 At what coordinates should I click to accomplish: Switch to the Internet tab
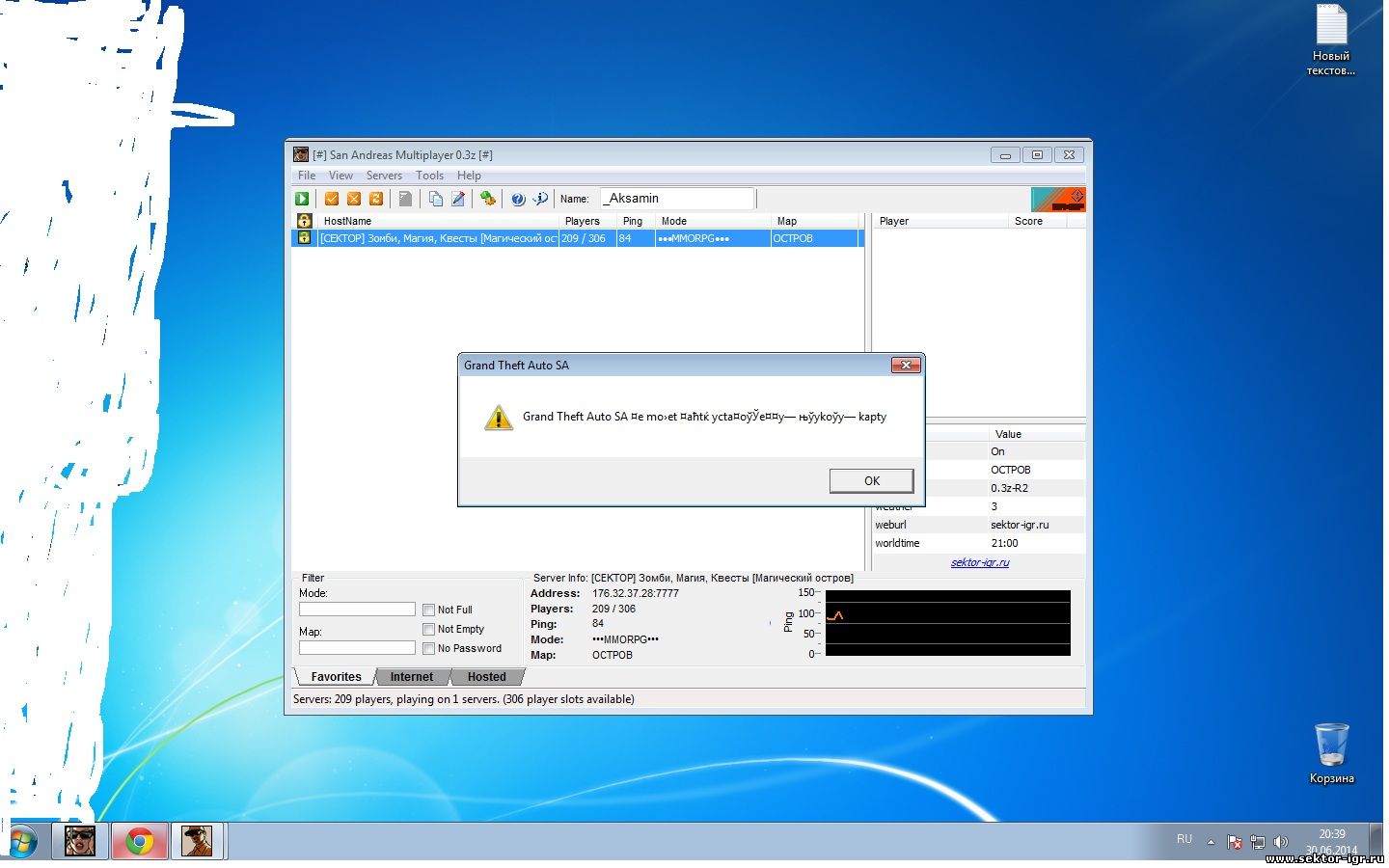(x=412, y=677)
